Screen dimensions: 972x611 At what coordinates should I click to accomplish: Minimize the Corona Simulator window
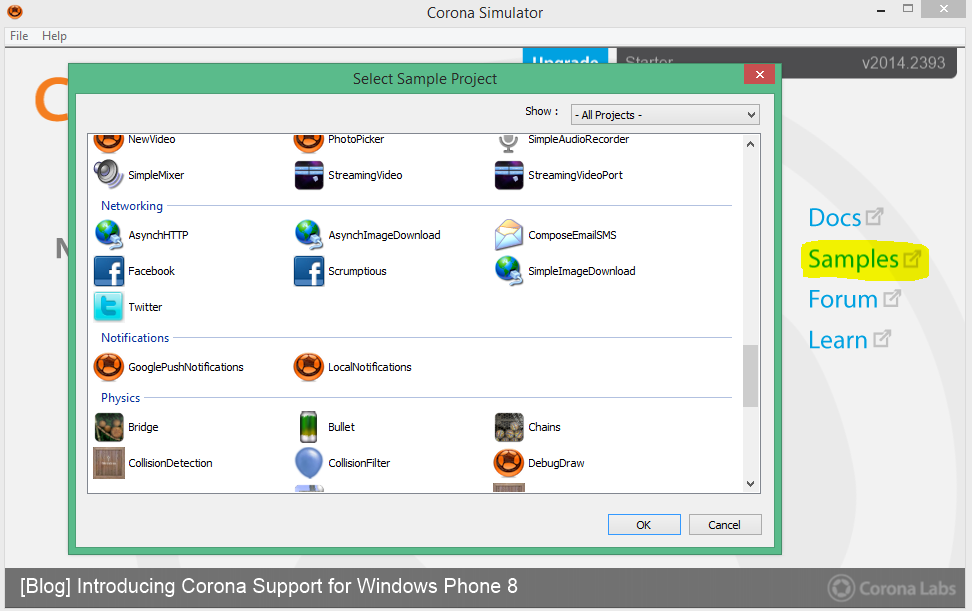tap(880, 11)
